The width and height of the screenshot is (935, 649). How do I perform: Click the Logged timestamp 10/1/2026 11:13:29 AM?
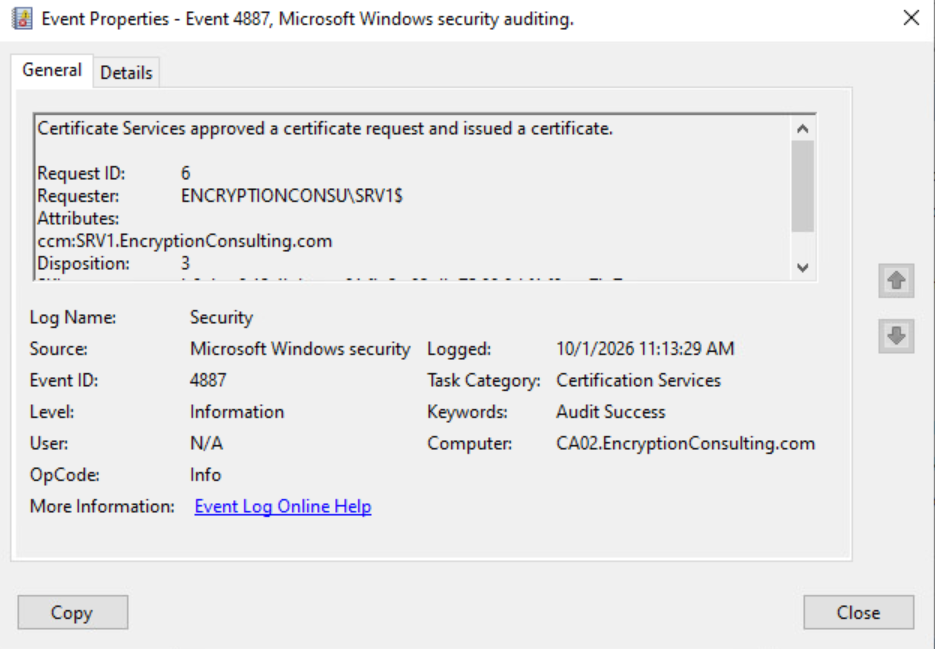645,349
